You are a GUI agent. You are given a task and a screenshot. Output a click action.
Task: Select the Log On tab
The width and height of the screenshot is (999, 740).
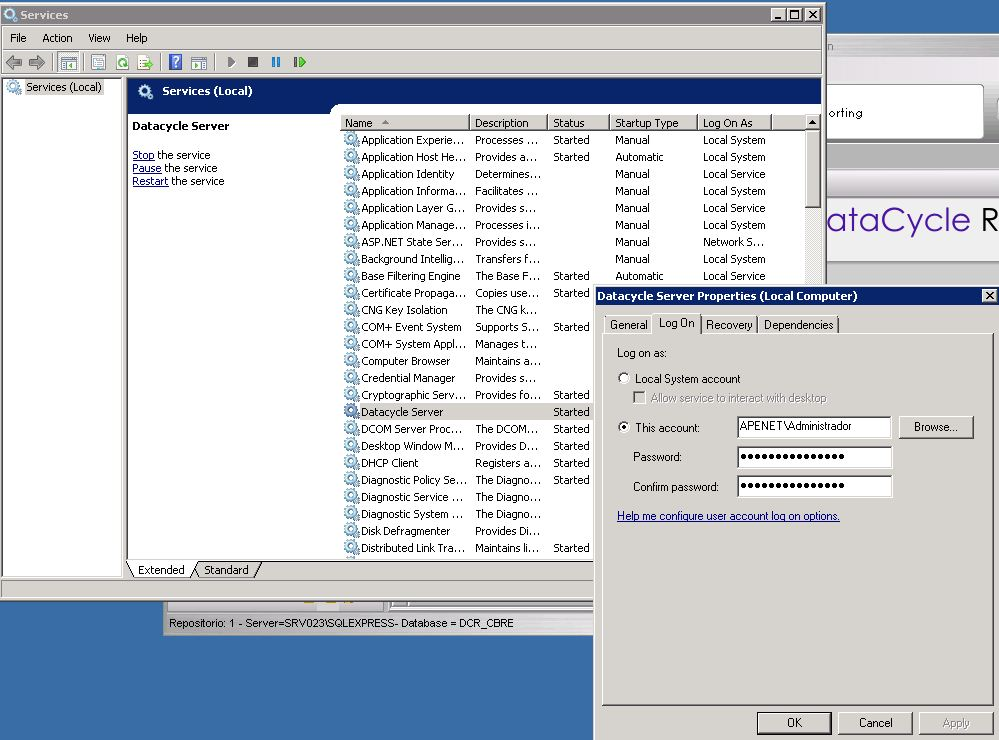point(677,323)
